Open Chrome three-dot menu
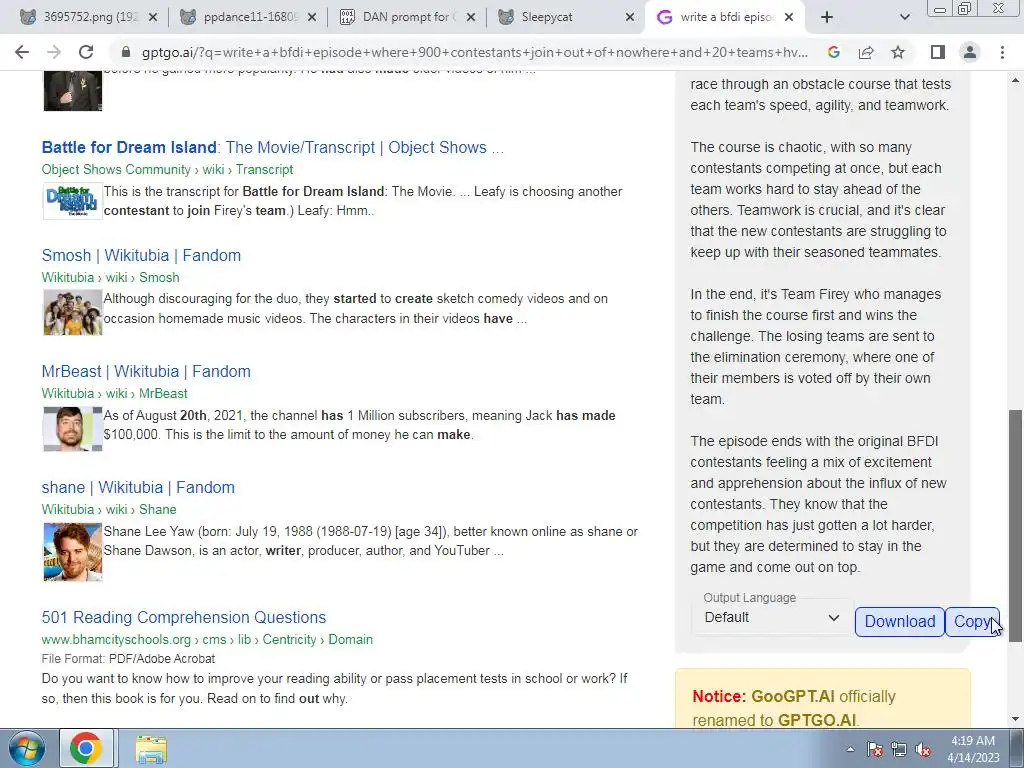The width and height of the screenshot is (1024, 768). pos(1002,52)
